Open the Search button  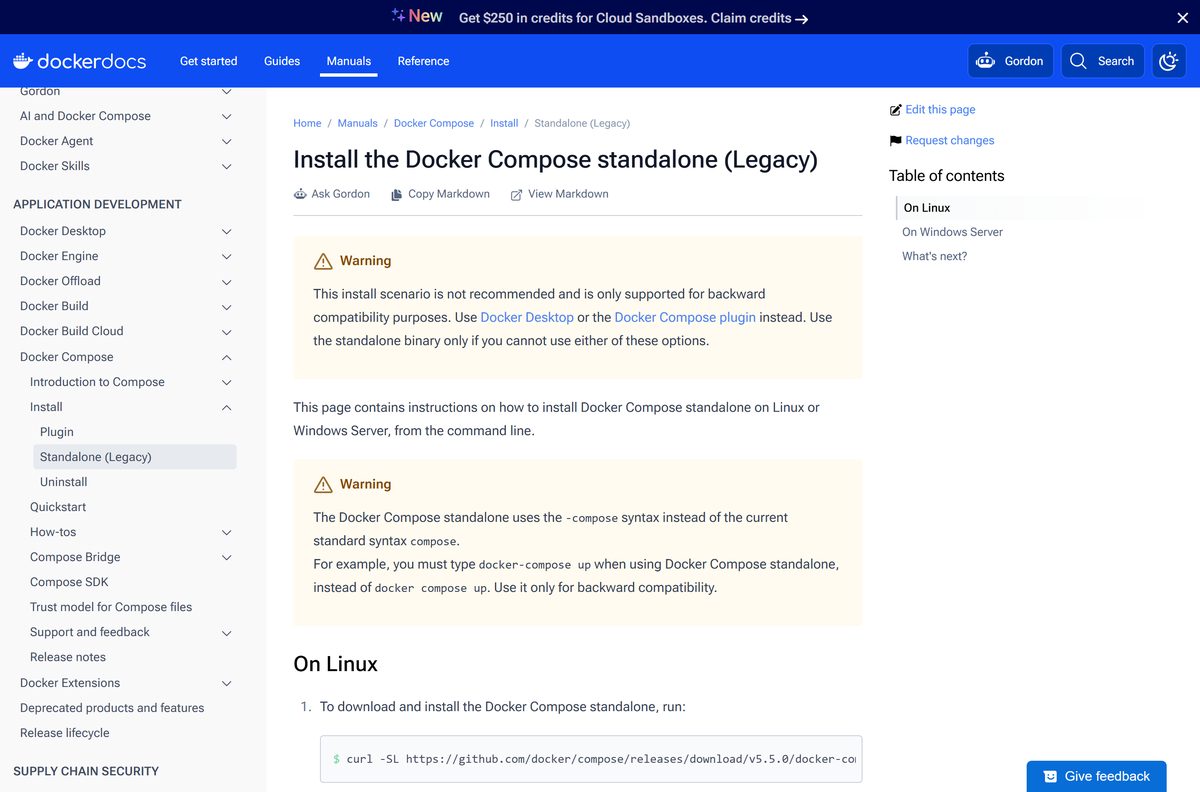1102,61
